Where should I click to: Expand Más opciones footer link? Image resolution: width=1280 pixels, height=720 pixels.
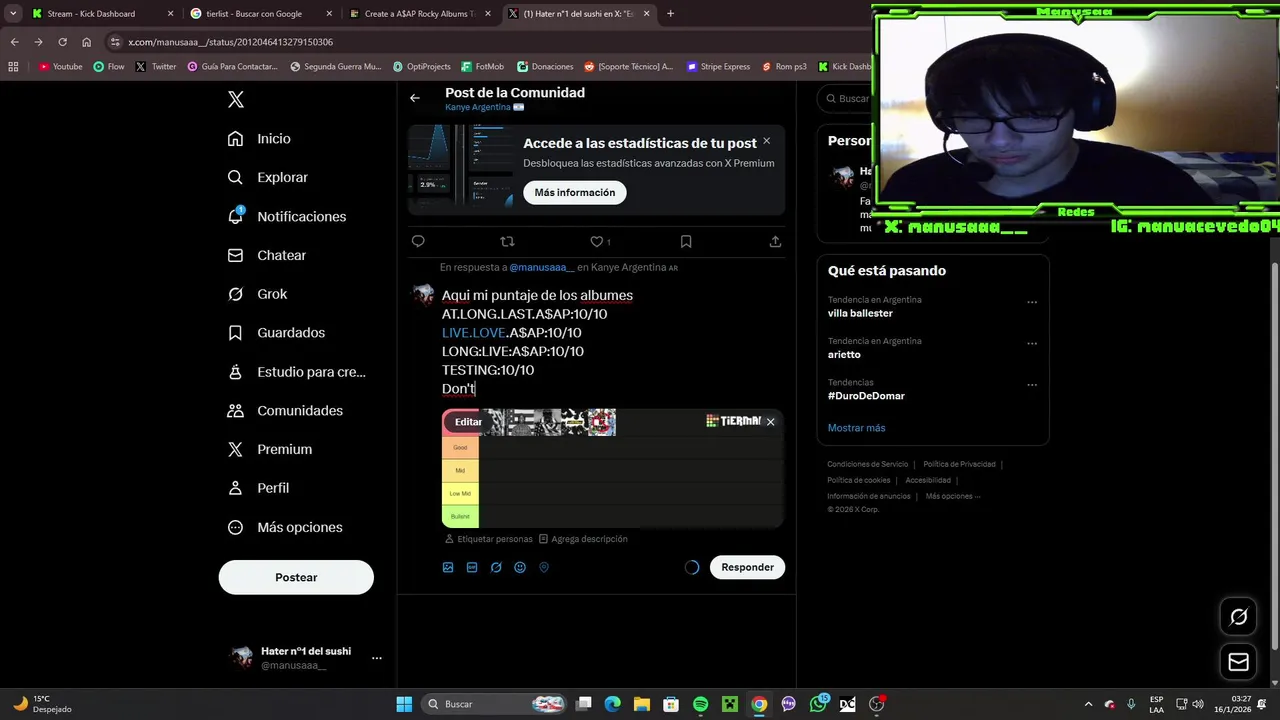(953, 496)
